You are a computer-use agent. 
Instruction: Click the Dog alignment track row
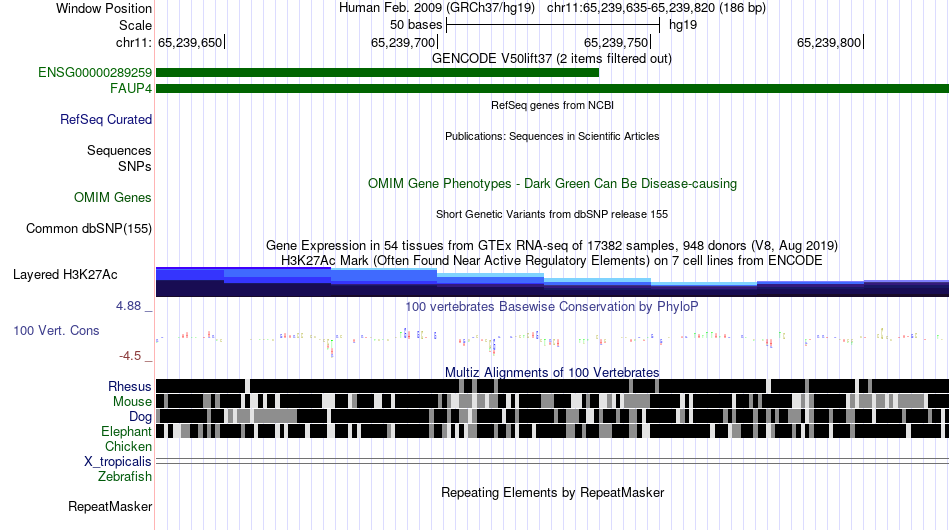click(553, 416)
